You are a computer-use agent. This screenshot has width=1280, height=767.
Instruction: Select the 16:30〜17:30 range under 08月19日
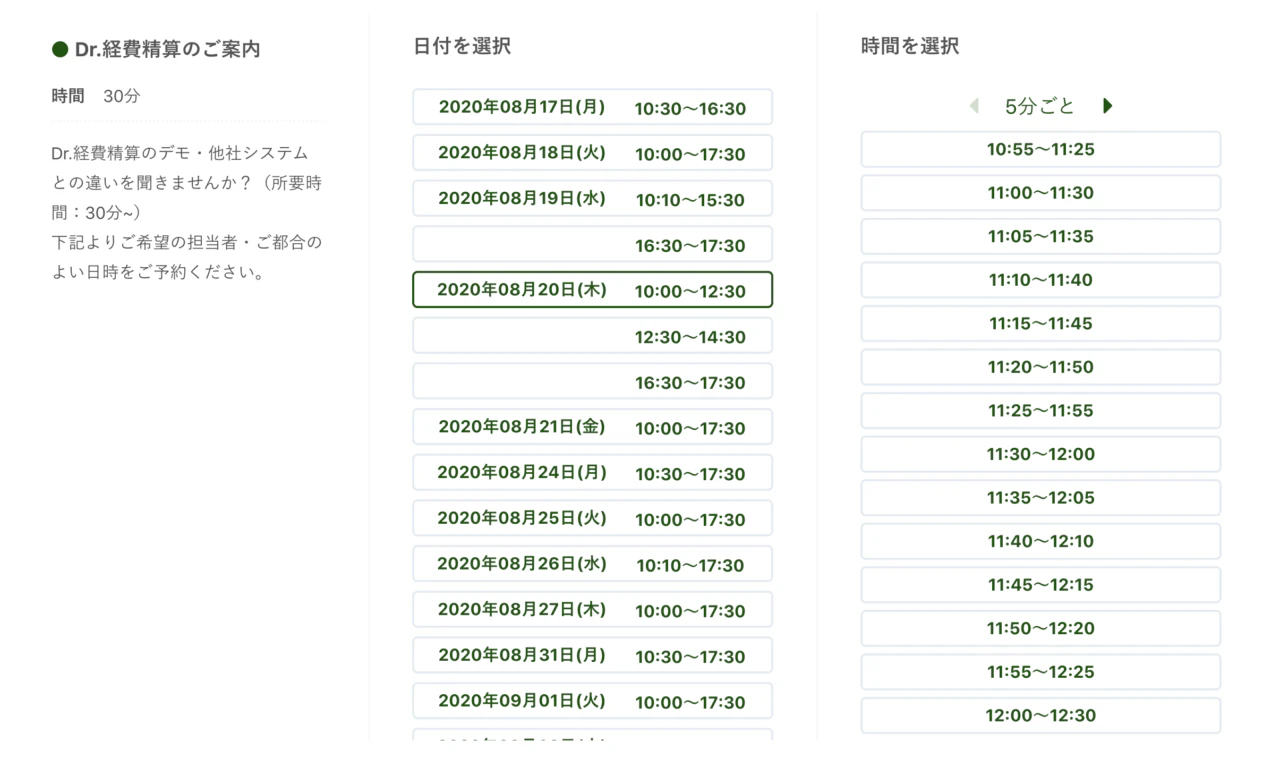592,245
